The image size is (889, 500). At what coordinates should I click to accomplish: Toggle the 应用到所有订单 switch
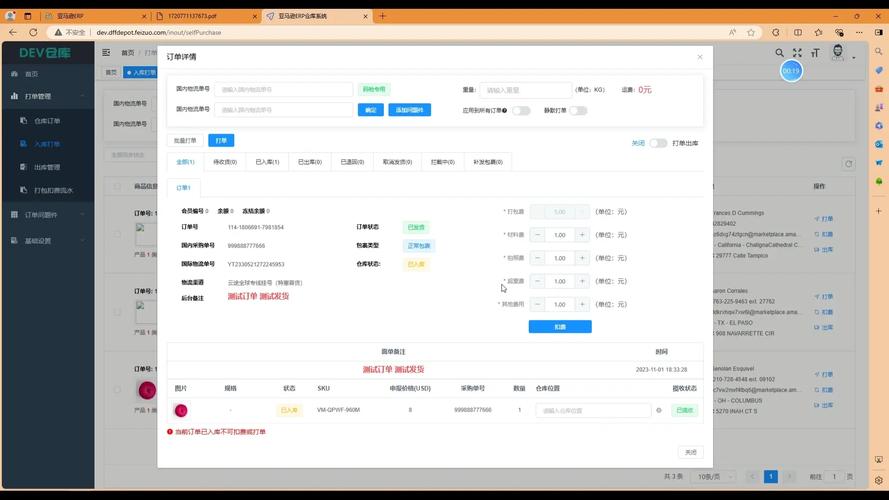521,111
